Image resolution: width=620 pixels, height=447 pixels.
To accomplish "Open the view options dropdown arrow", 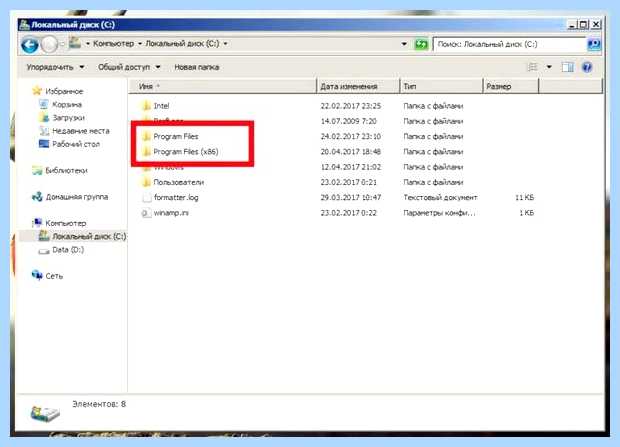I will tap(549, 67).
